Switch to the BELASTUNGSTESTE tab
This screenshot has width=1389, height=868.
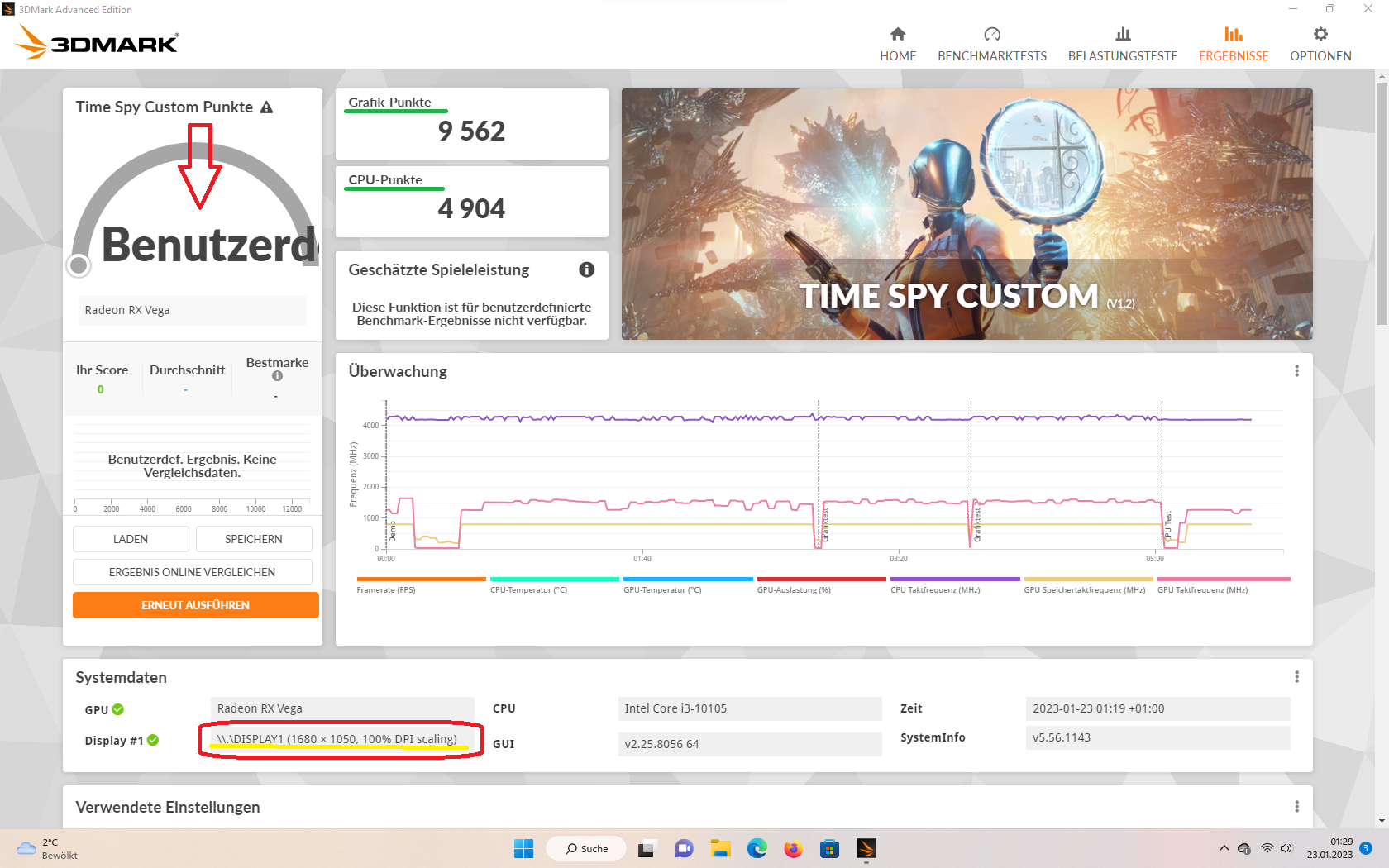tap(1122, 41)
